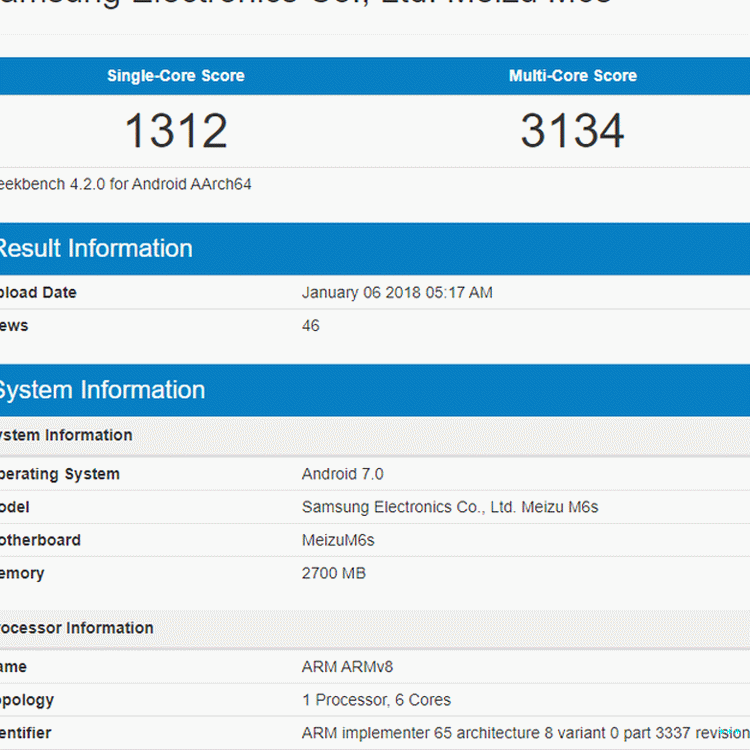This screenshot has width=750, height=750.
Task: Click the Motherboard row label
Action: tap(40, 540)
